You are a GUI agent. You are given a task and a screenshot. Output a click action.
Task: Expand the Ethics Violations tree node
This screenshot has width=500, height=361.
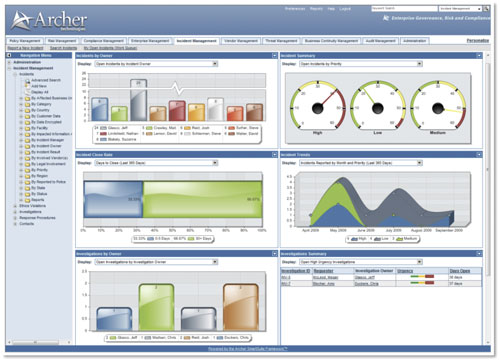pos(15,206)
